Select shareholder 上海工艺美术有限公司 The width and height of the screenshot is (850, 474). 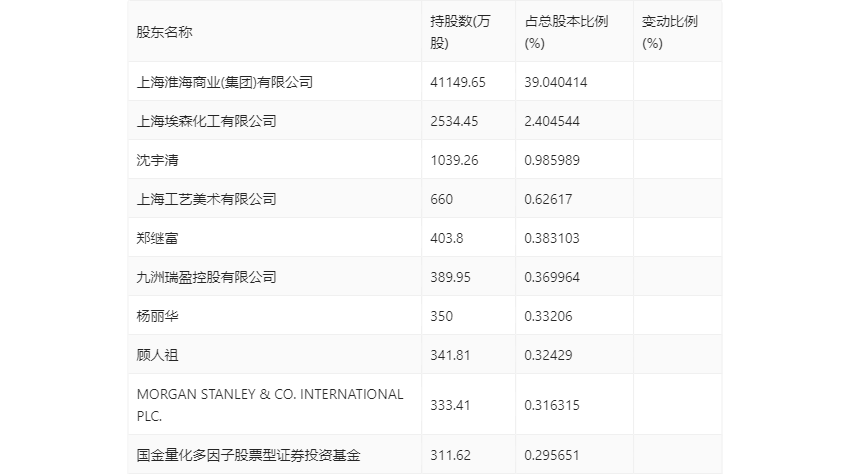point(206,199)
